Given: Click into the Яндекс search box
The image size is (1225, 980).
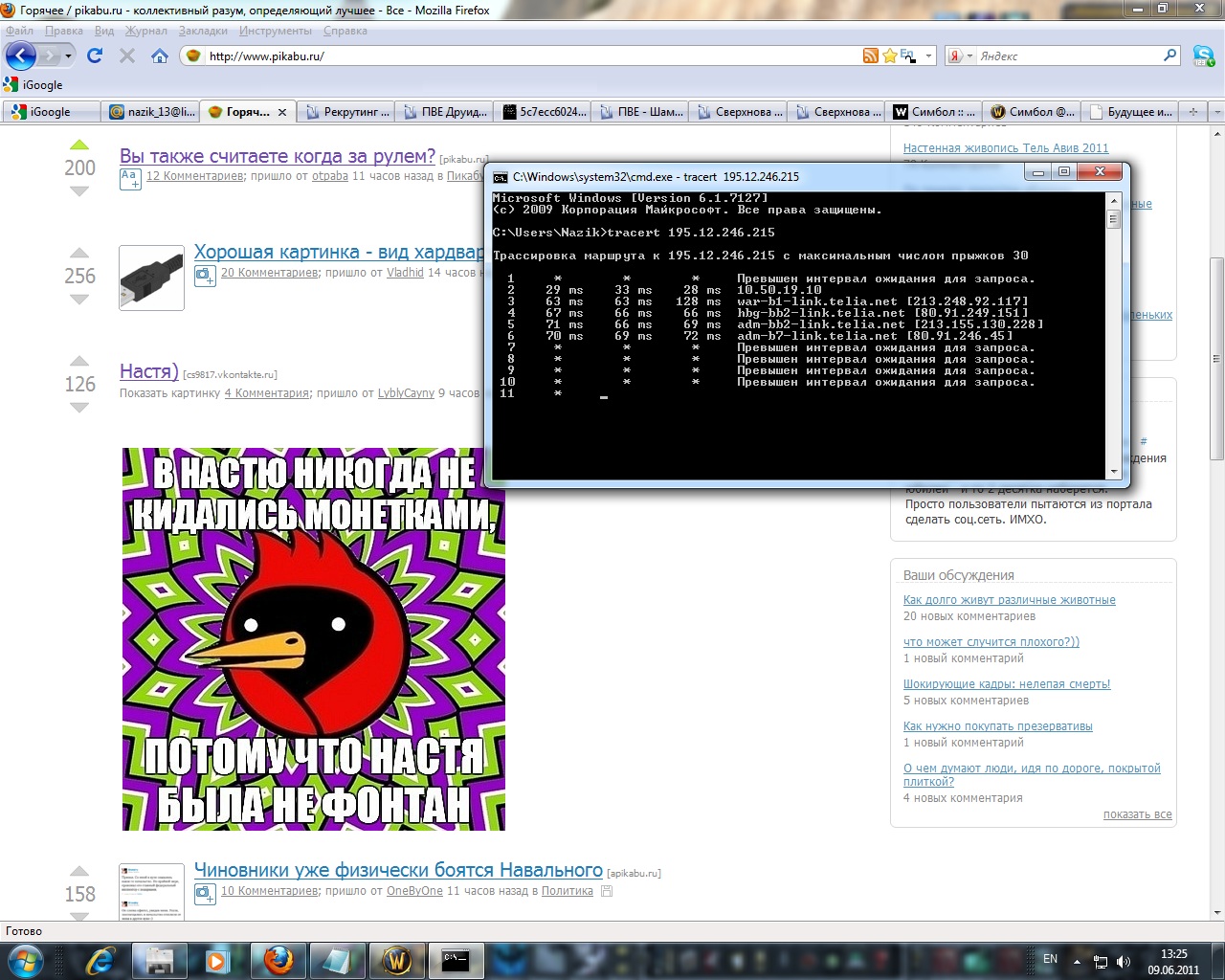Looking at the screenshot, I should pyautogui.click(x=1068, y=56).
